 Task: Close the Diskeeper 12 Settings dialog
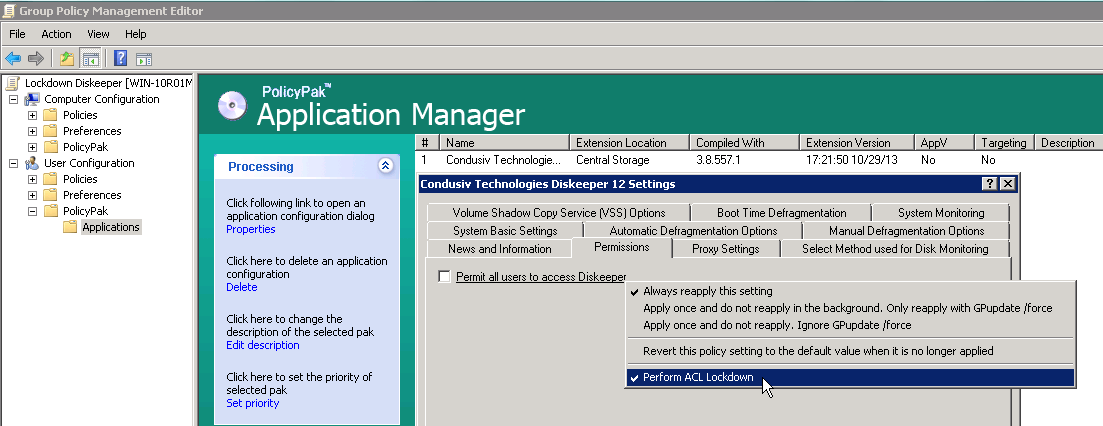click(1007, 183)
